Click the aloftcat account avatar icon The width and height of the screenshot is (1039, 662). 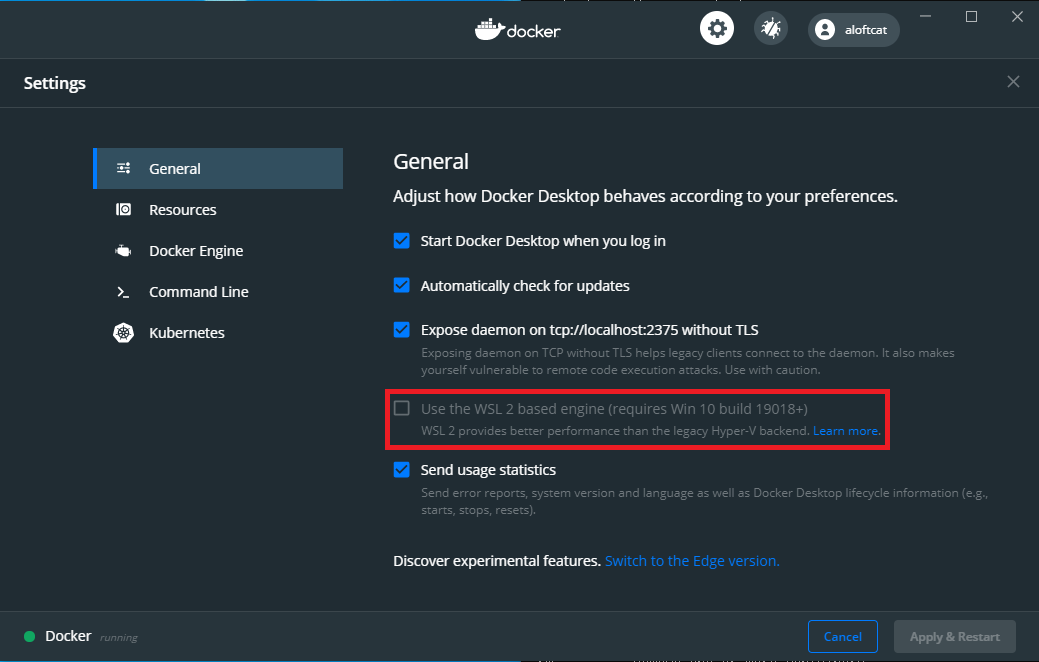tap(825, 30)
